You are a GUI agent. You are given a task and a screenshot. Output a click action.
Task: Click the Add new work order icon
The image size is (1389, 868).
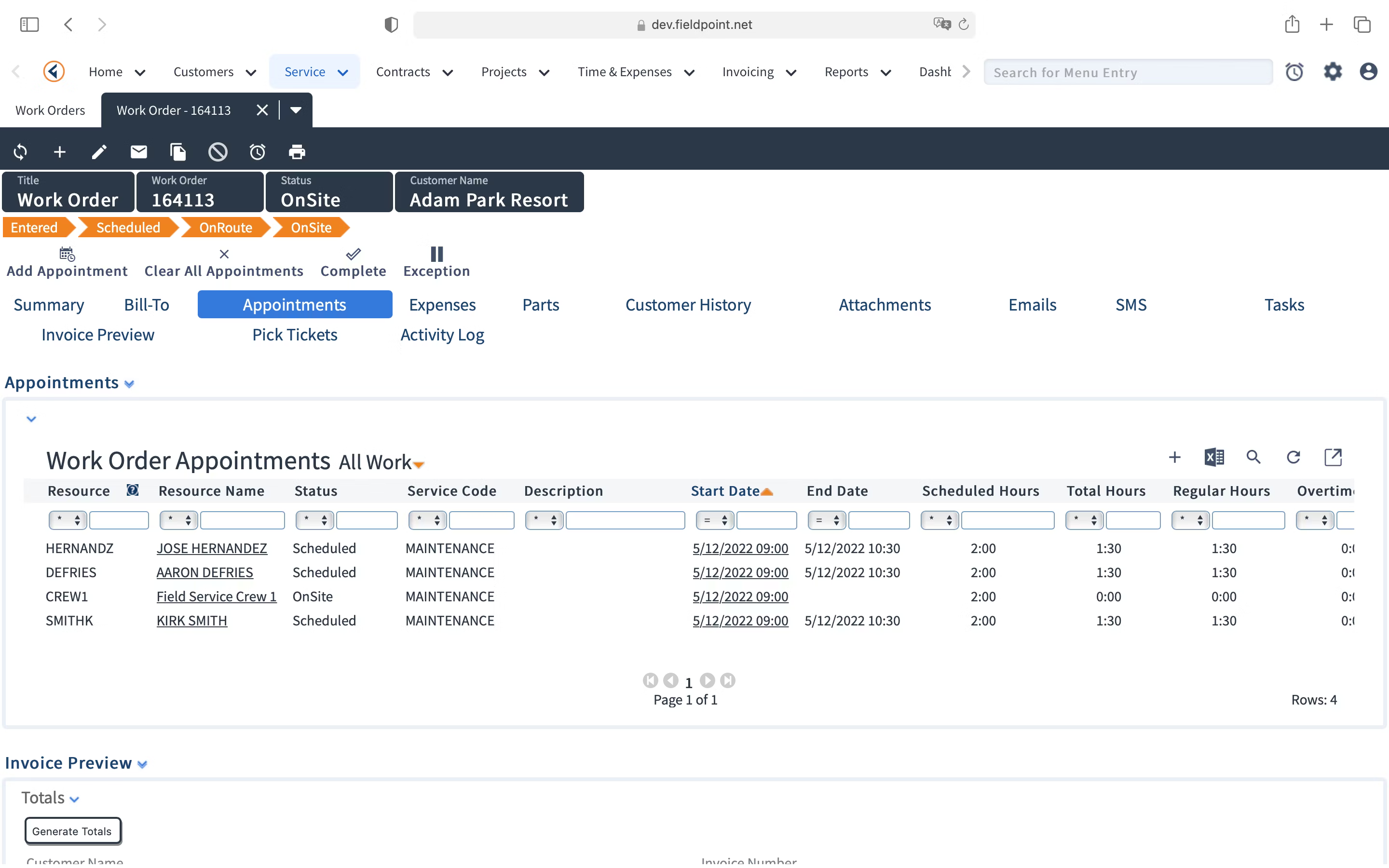click(60, 151)
